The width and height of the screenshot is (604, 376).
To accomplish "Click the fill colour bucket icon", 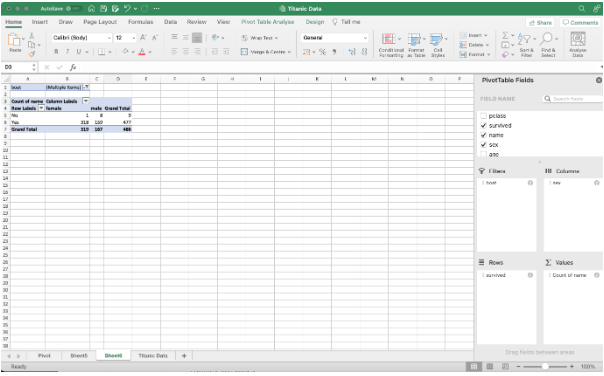I will point(126,51).
